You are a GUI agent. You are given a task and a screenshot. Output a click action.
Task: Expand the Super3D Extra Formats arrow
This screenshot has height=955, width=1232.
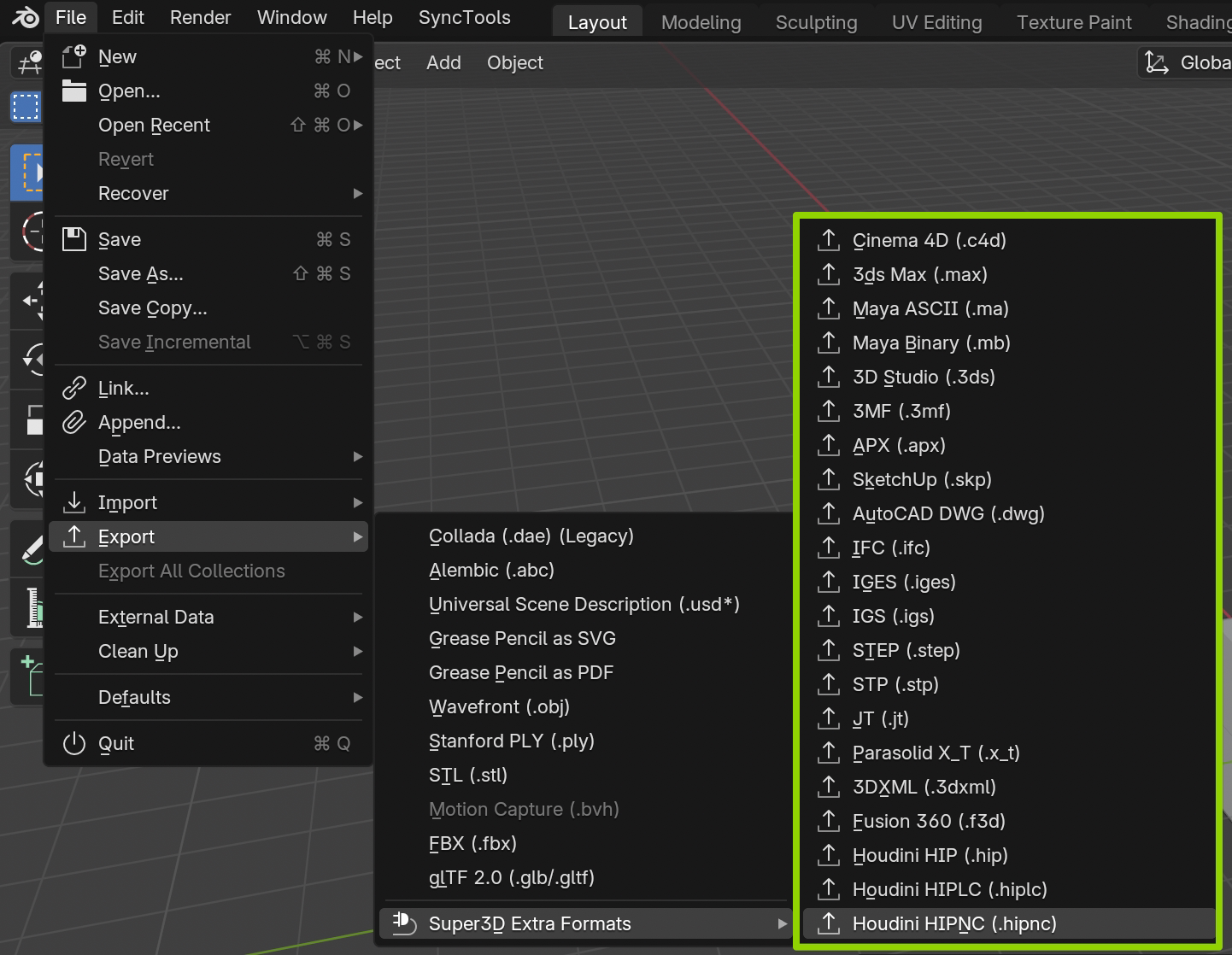coord(782,923)
